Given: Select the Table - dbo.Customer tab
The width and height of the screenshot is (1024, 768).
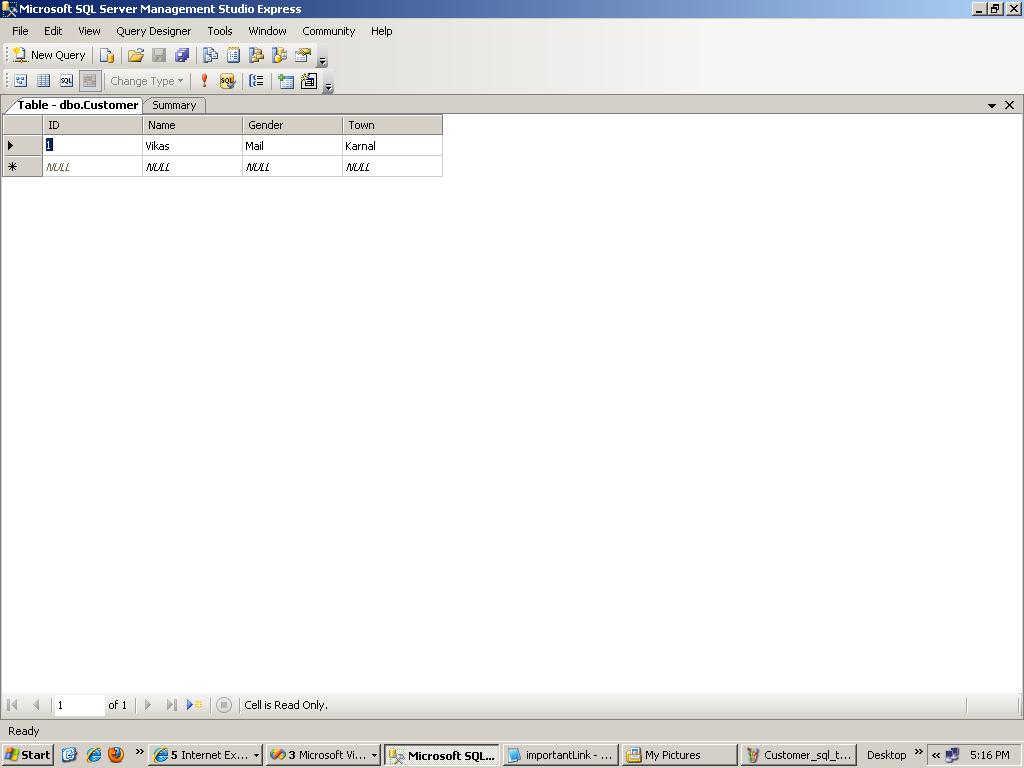Looking at the screenshot, I should pyautogui.click(x=77, y=105).
